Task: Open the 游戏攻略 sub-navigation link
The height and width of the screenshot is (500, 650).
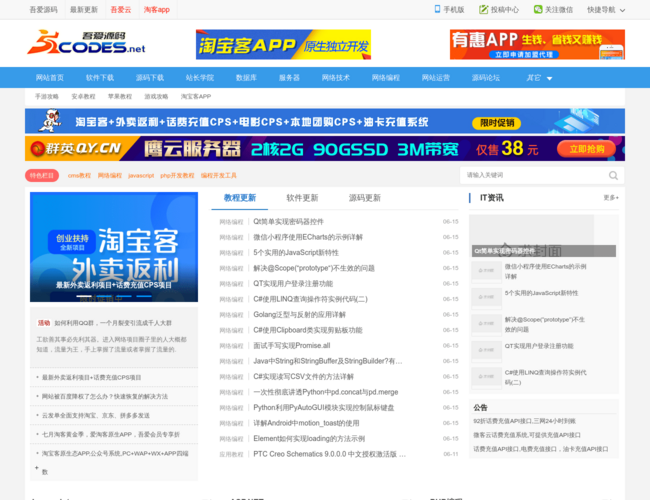Action: (156, 97)
